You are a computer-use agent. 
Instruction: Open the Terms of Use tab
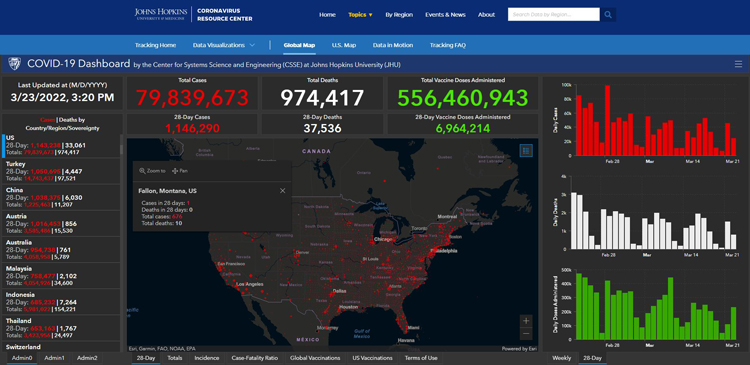pyautogui.click(x=421, y=358)
